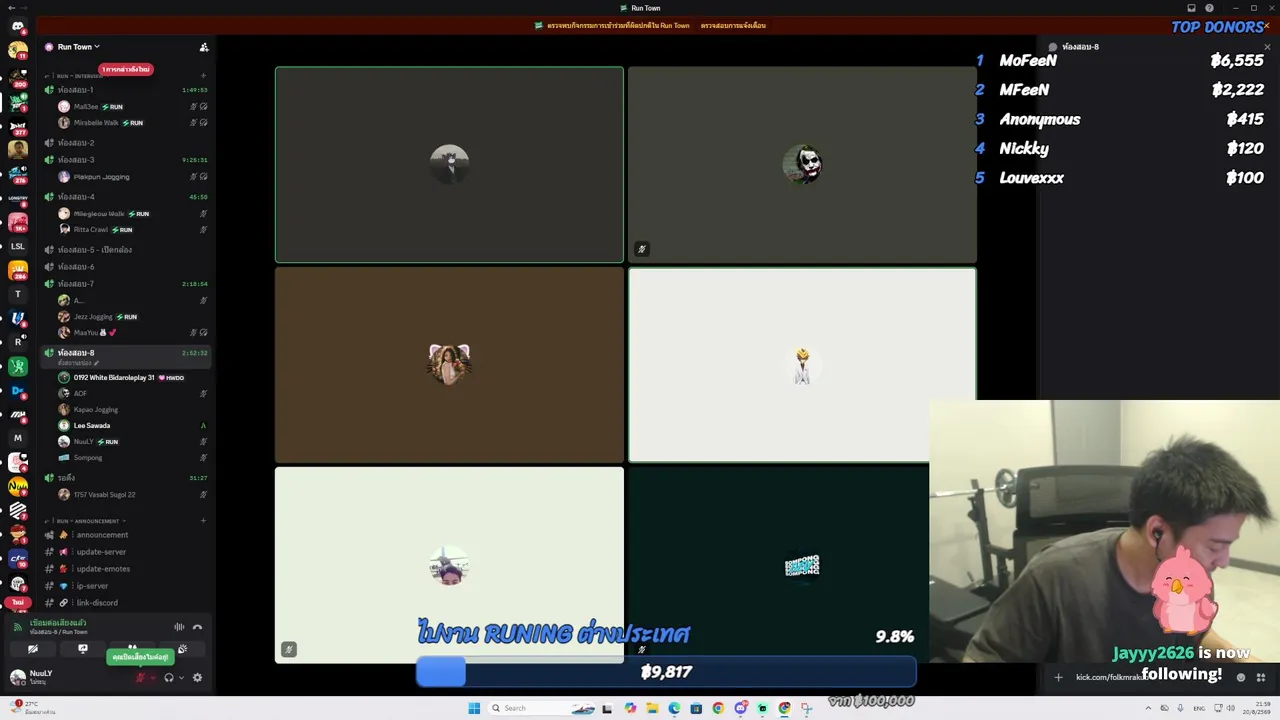Open the update-server channel
The width and height of the screenshot is (1280, 720).
(x=126, y=552)
